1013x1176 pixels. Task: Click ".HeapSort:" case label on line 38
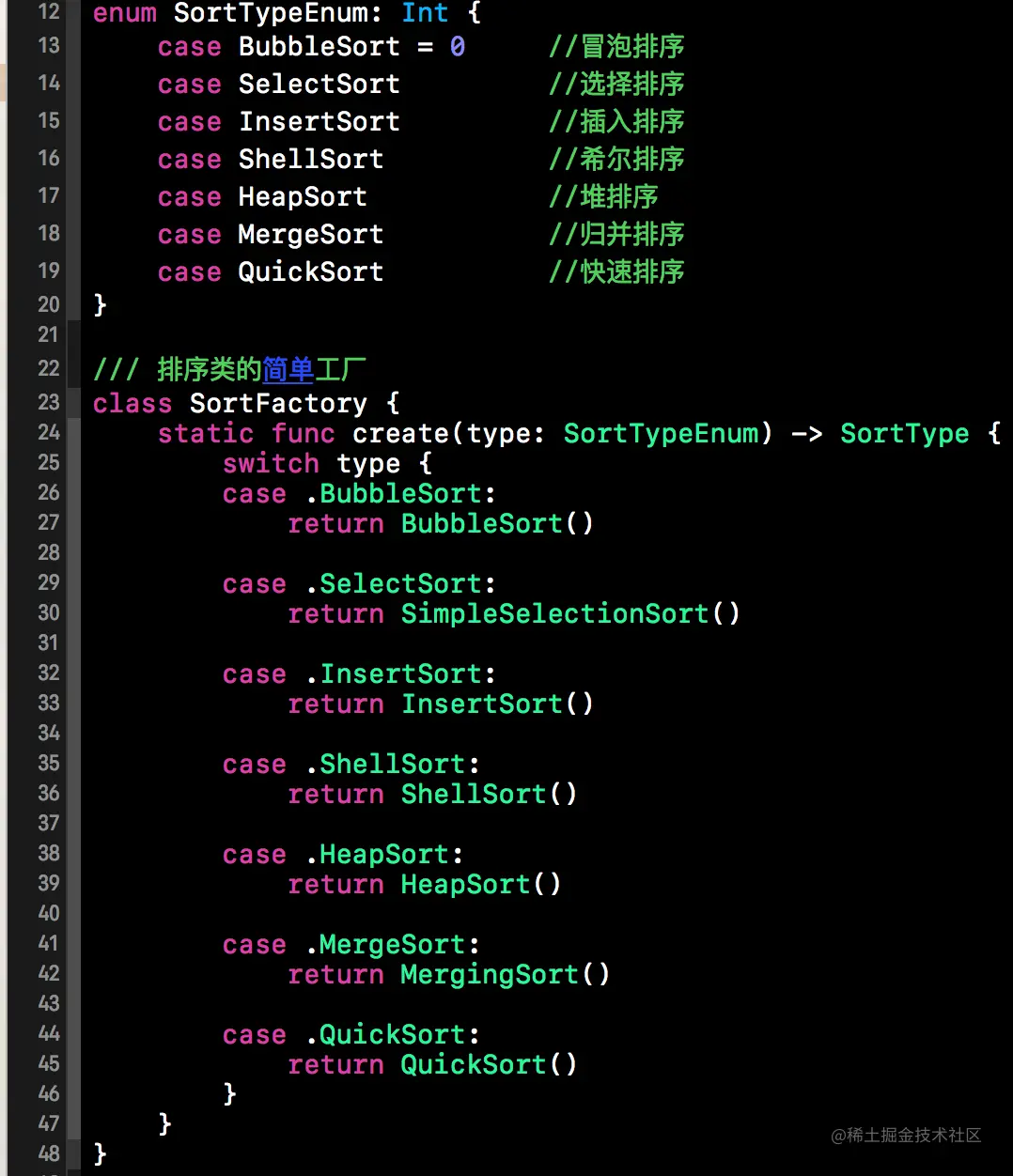pyautogui.click(x=385, y=854)
